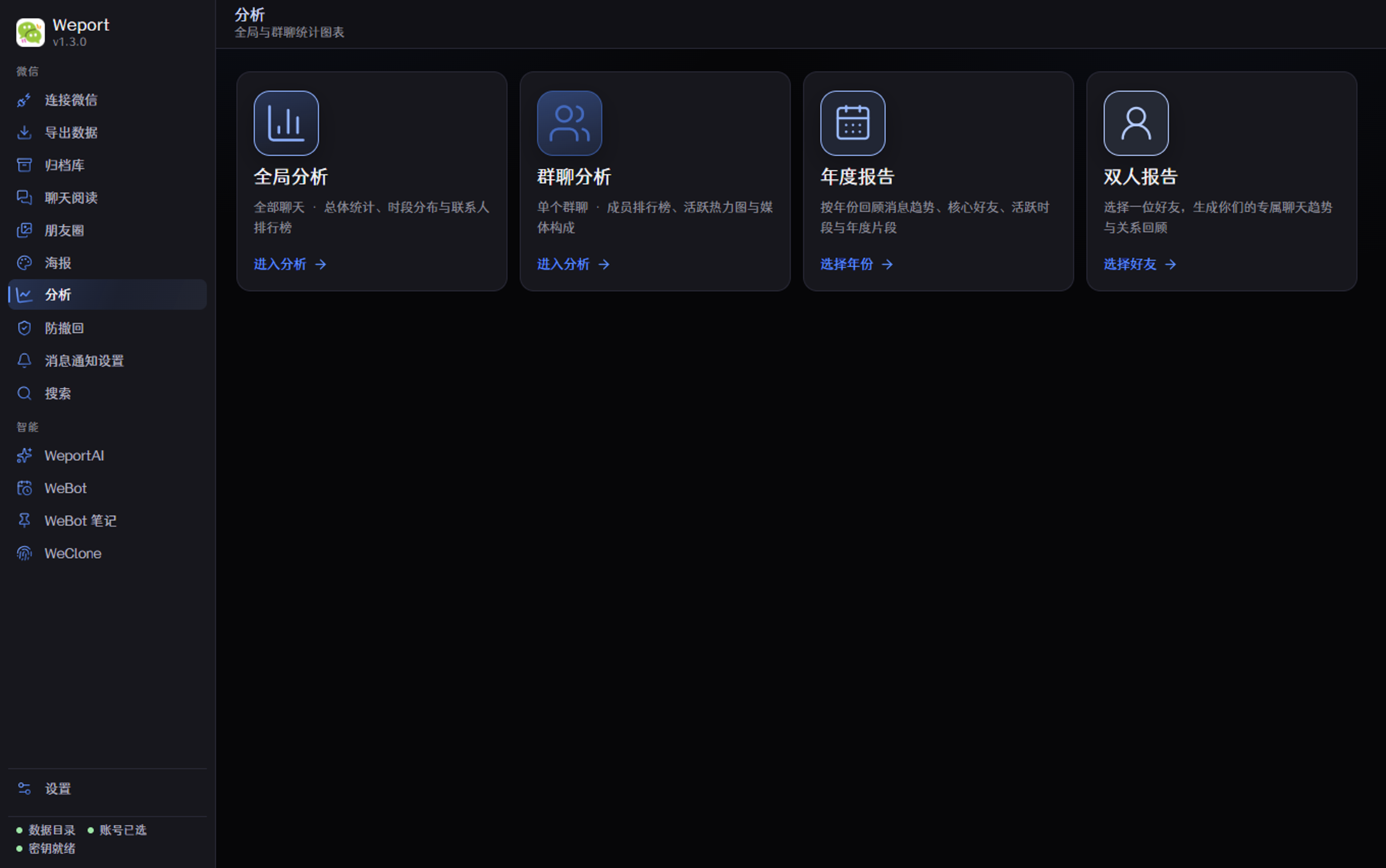The image size is (1386, 868).
Task: Click the 群聊分析 card title
Action: (x=574, y=177)
